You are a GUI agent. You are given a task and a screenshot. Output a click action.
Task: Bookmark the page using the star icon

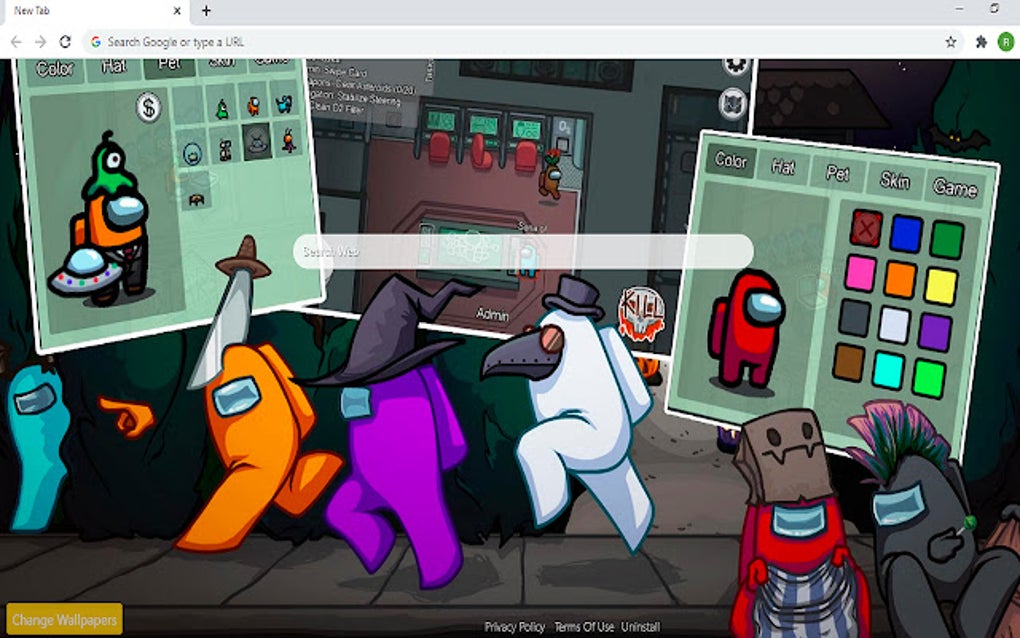pos(951,42)
